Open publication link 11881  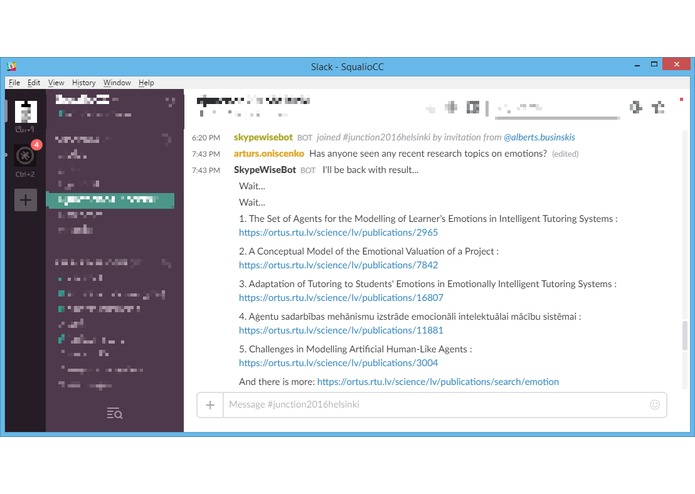[341, 330]
